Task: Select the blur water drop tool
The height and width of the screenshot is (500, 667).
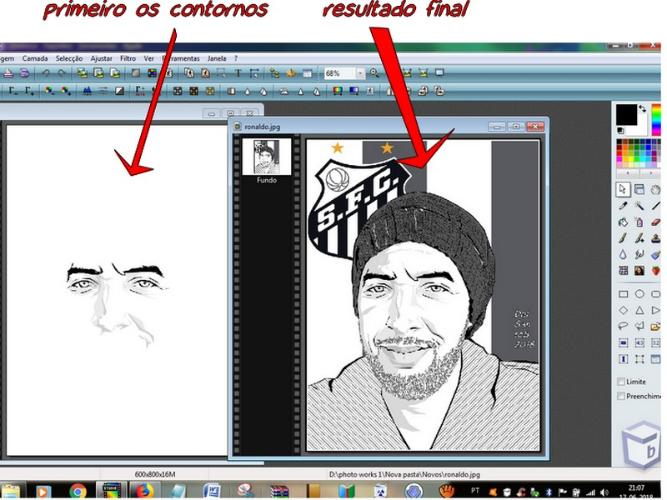Action: (x=623, y=254)
